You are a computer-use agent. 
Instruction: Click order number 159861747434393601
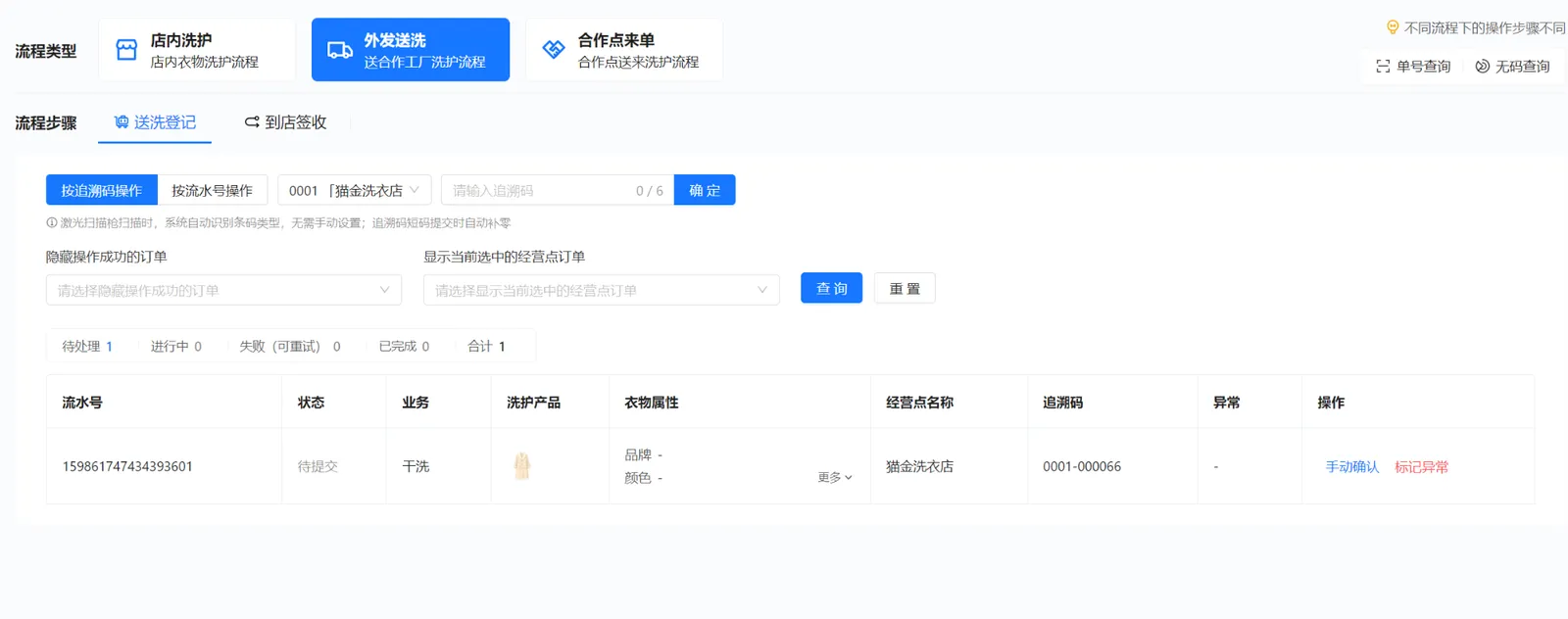[127, 466]
